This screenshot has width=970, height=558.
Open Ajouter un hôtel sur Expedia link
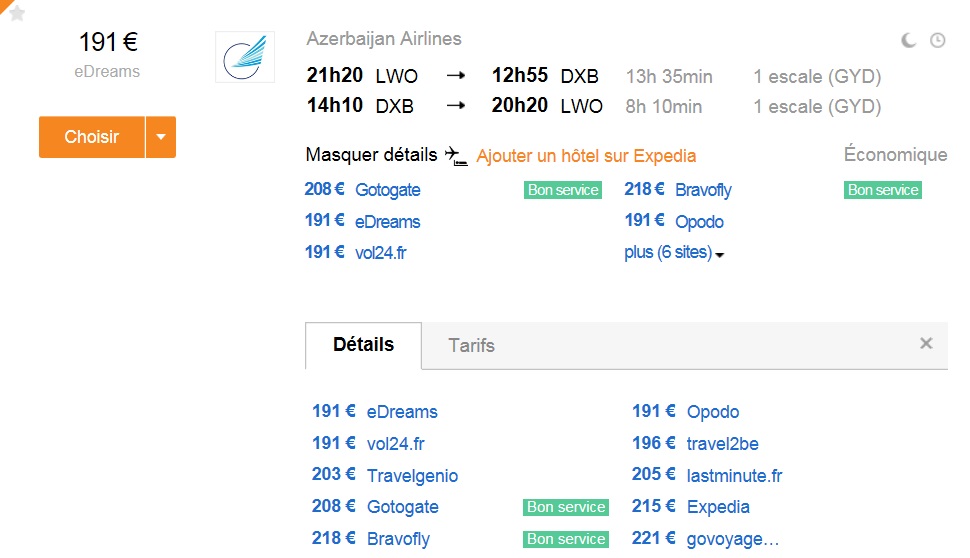(x=586, y=156)
